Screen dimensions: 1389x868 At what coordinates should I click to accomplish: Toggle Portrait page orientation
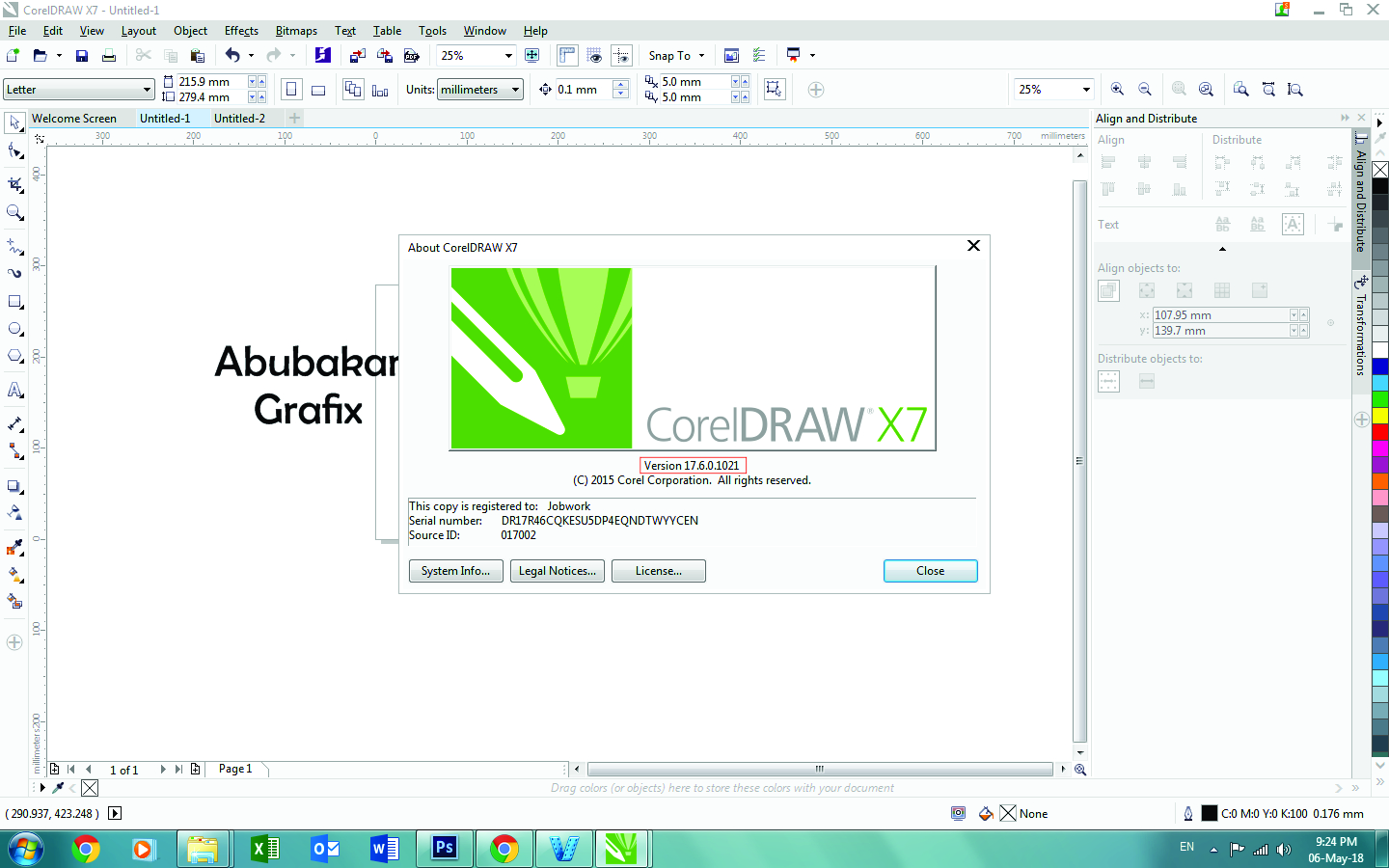291,90
